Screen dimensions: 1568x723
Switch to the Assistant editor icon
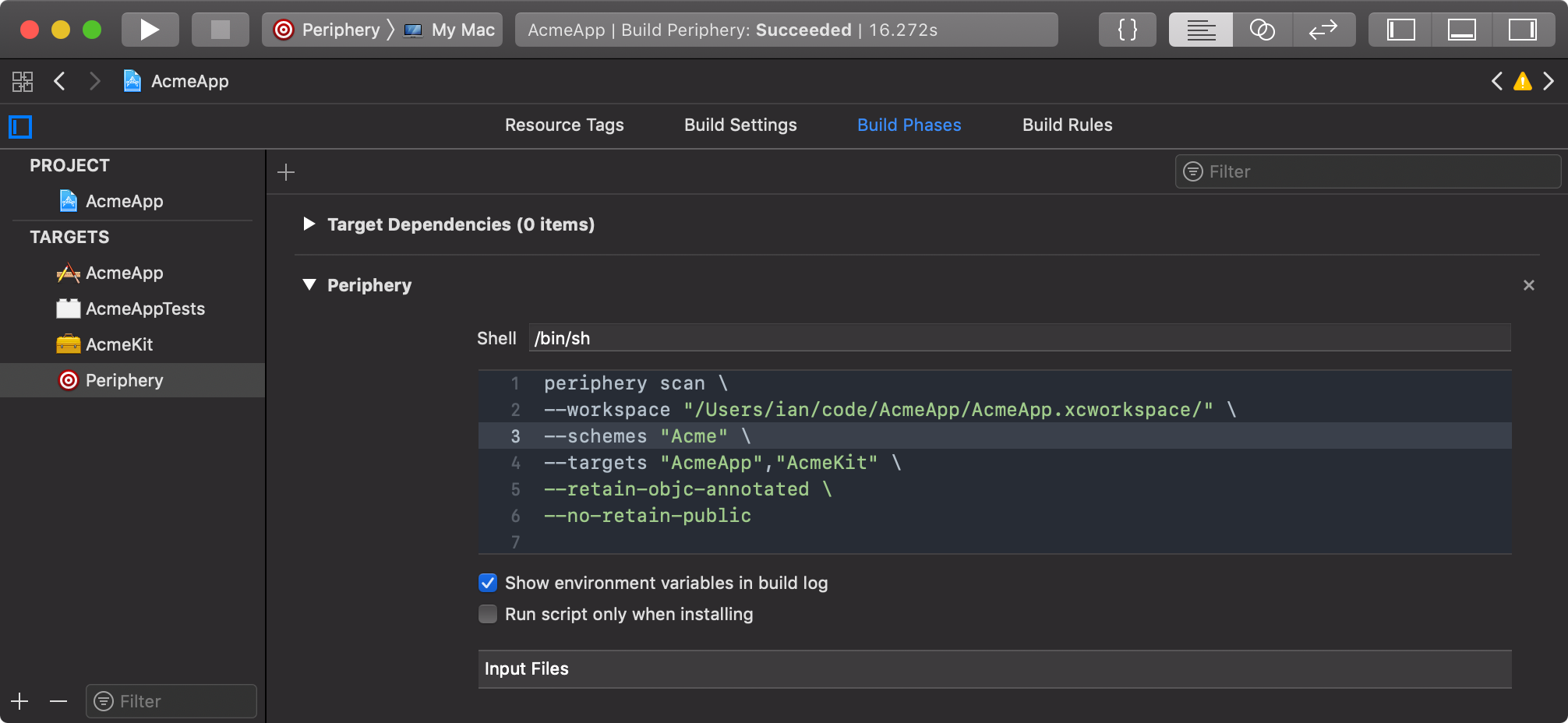pyautogui.click(x=1262, y=30)
